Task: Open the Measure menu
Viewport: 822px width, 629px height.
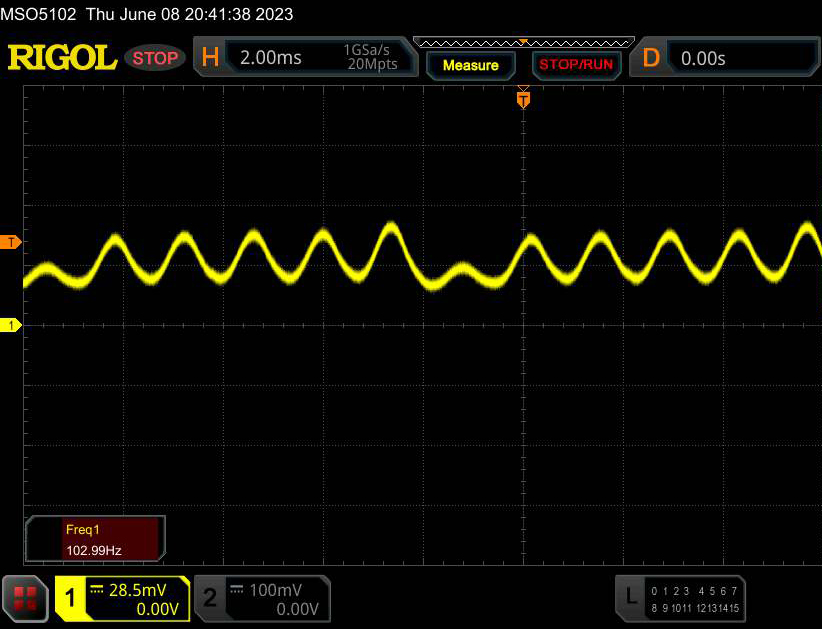Action: 470,65
